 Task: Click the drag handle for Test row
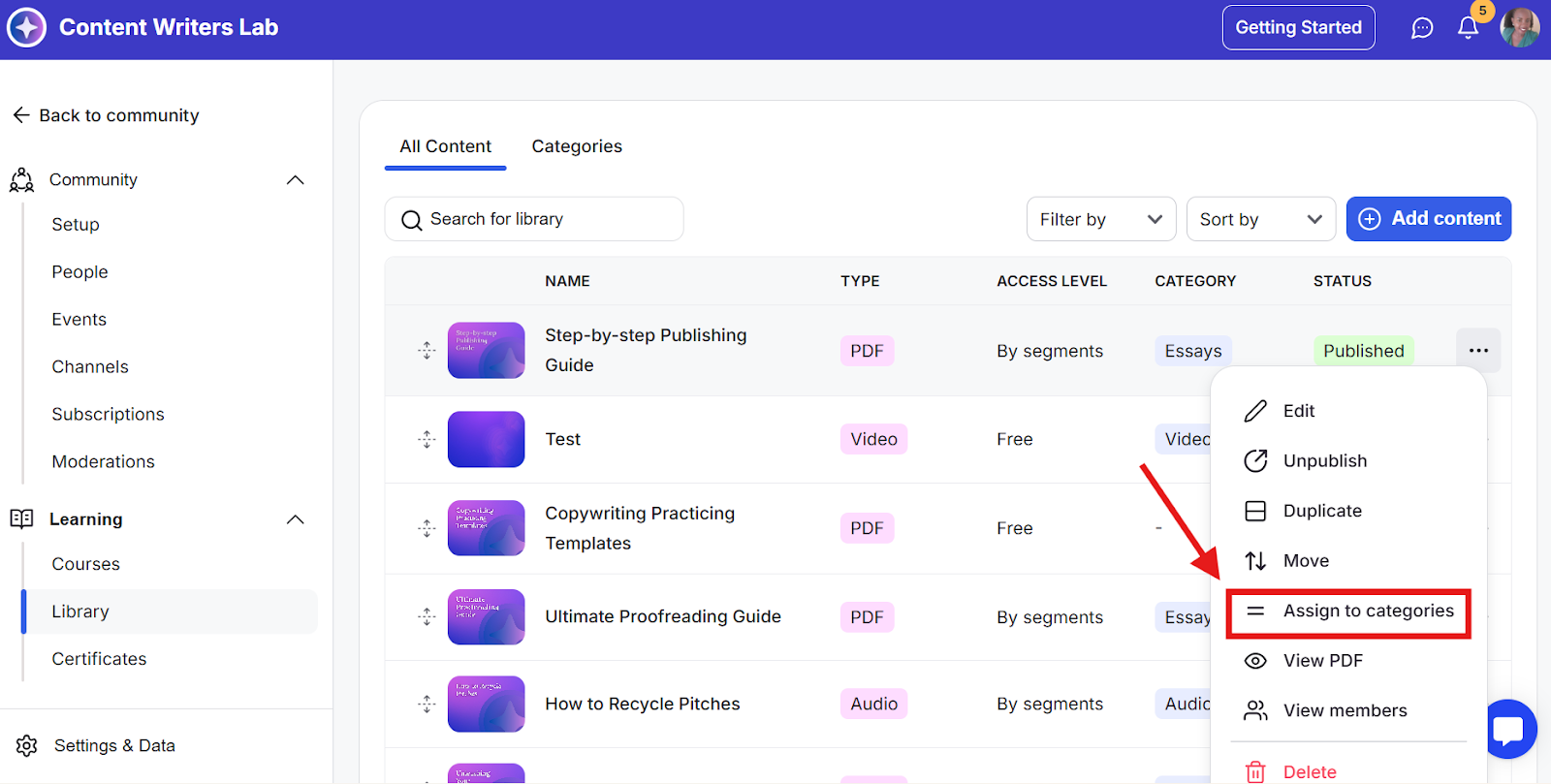[x=427, y=439]
